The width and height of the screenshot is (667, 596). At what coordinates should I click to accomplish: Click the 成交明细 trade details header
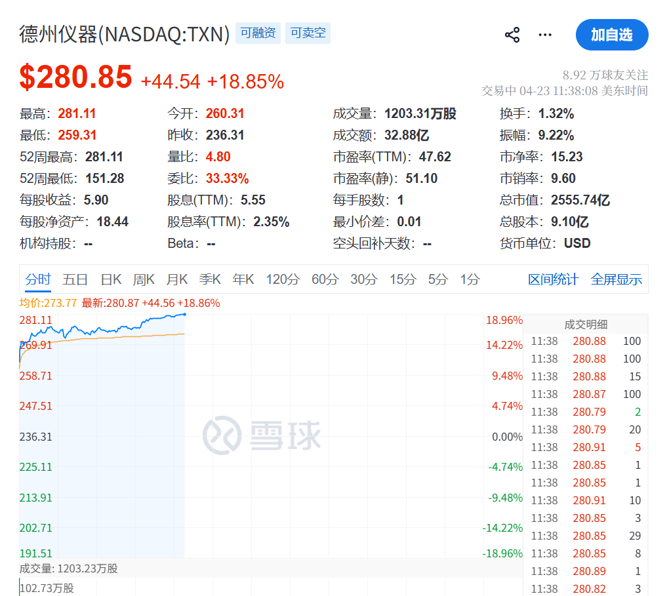[592, 324]
